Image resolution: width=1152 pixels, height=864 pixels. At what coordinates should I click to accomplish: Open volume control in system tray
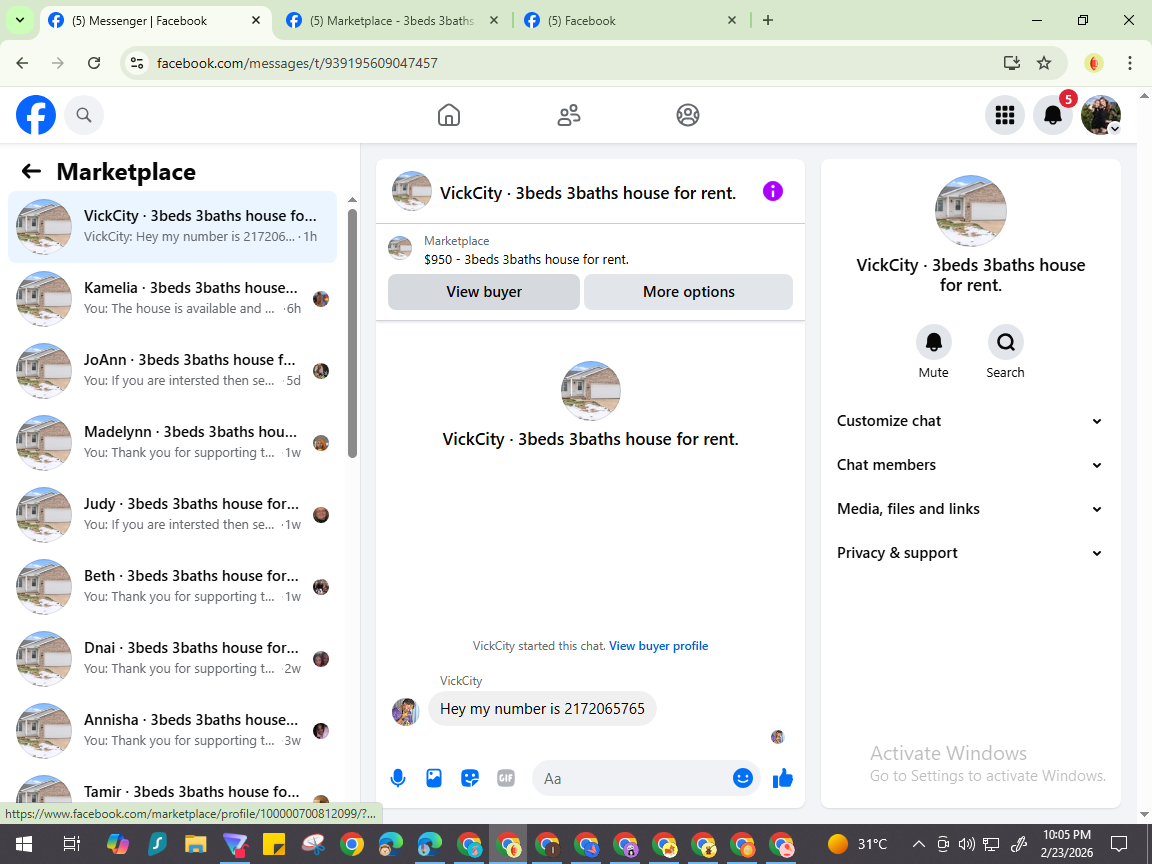click(x=967, y=844)
